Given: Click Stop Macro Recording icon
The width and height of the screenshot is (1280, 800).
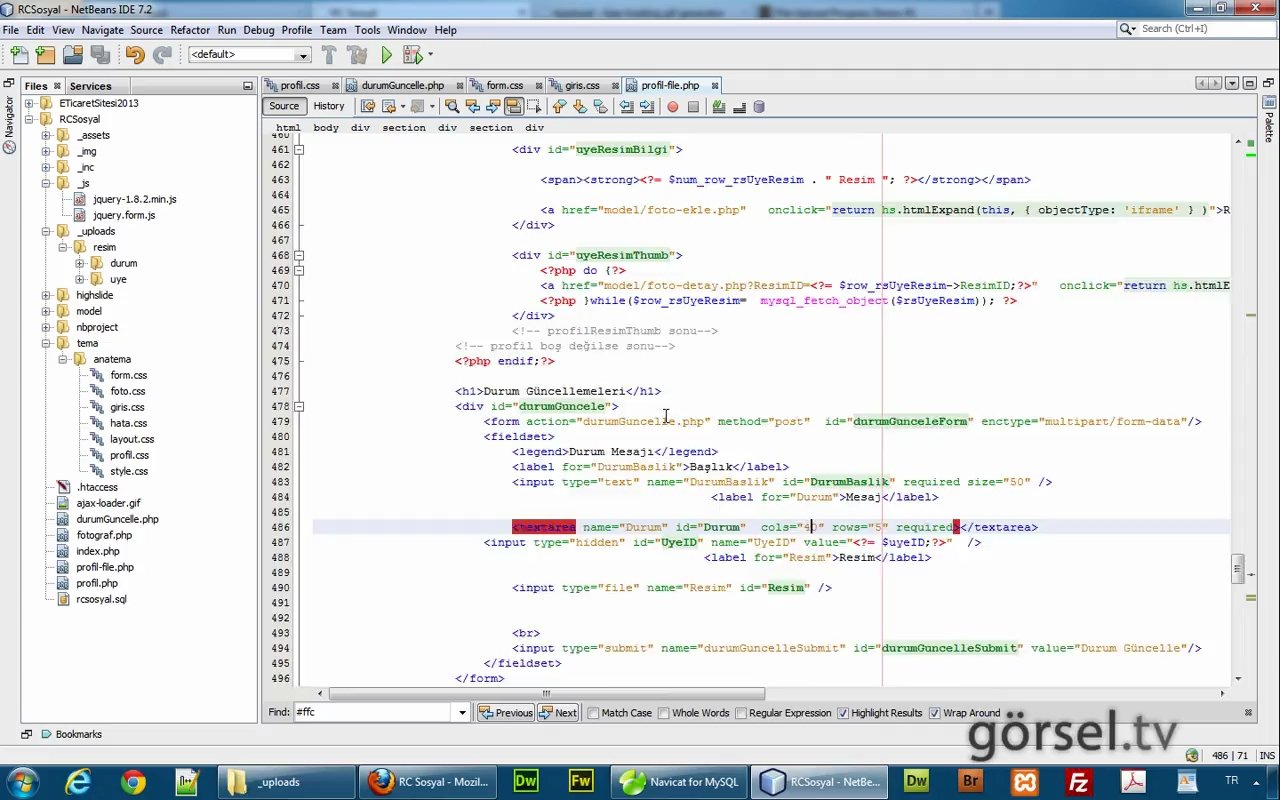Looking at the screenshot, I should (x=693, y=106).
